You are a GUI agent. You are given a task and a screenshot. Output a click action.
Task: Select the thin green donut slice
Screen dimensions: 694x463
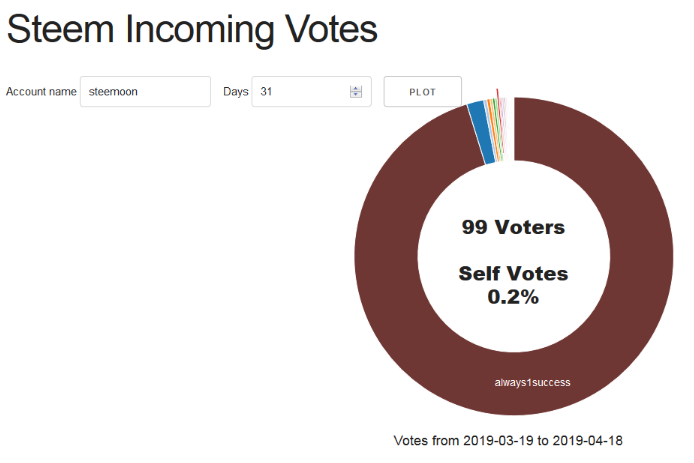point(497,129)
